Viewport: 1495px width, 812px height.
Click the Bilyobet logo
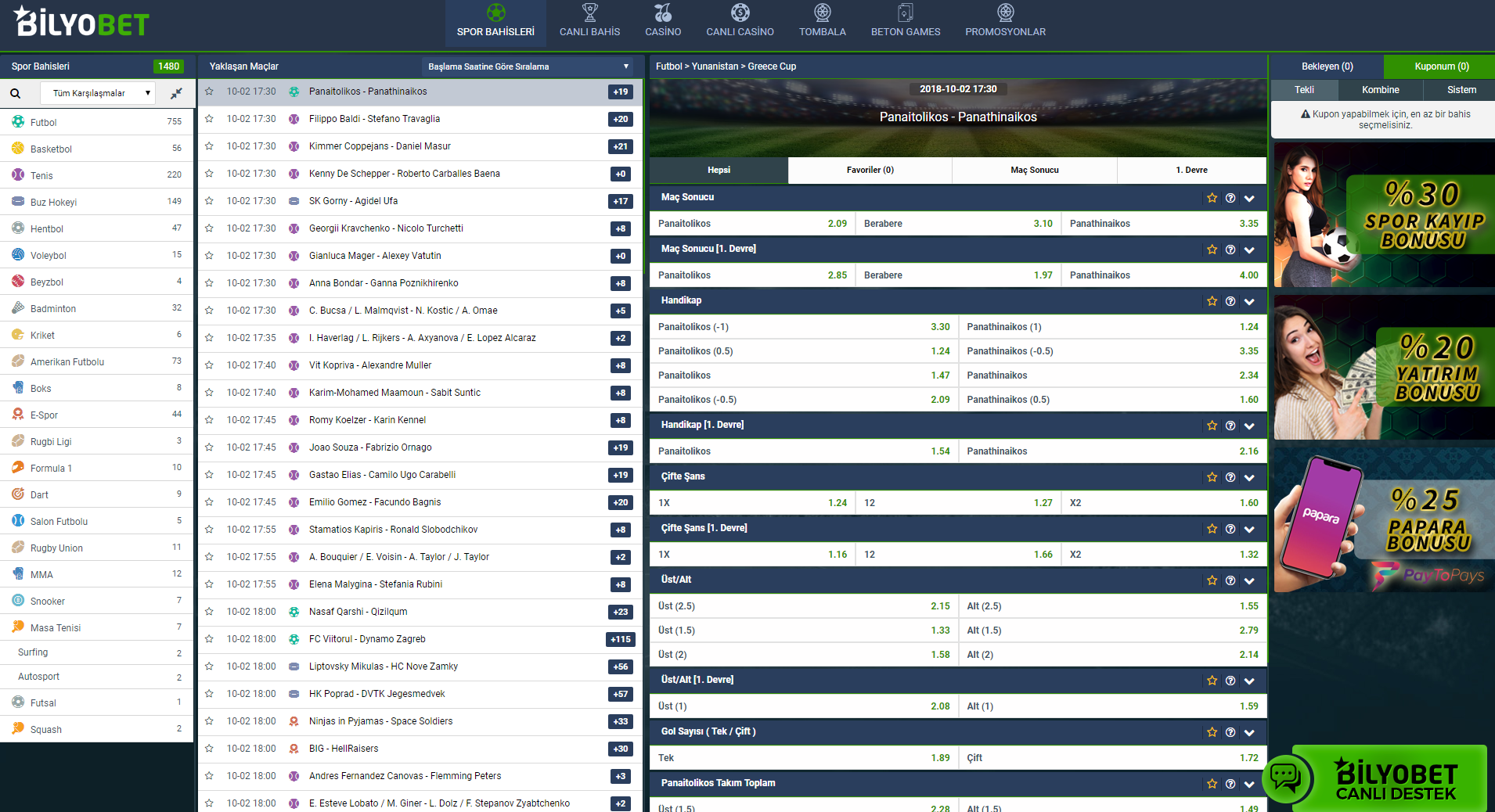tap(81, 23)
